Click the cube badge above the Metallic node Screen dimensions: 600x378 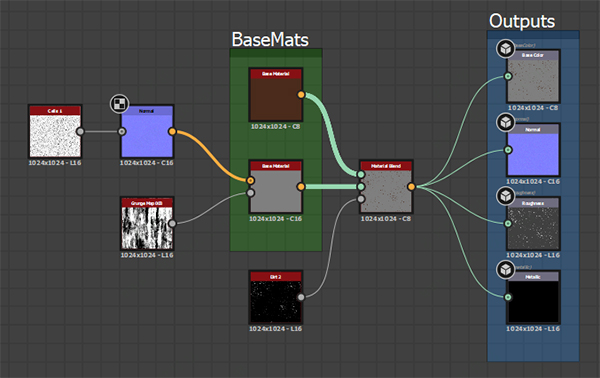[506, 270]
